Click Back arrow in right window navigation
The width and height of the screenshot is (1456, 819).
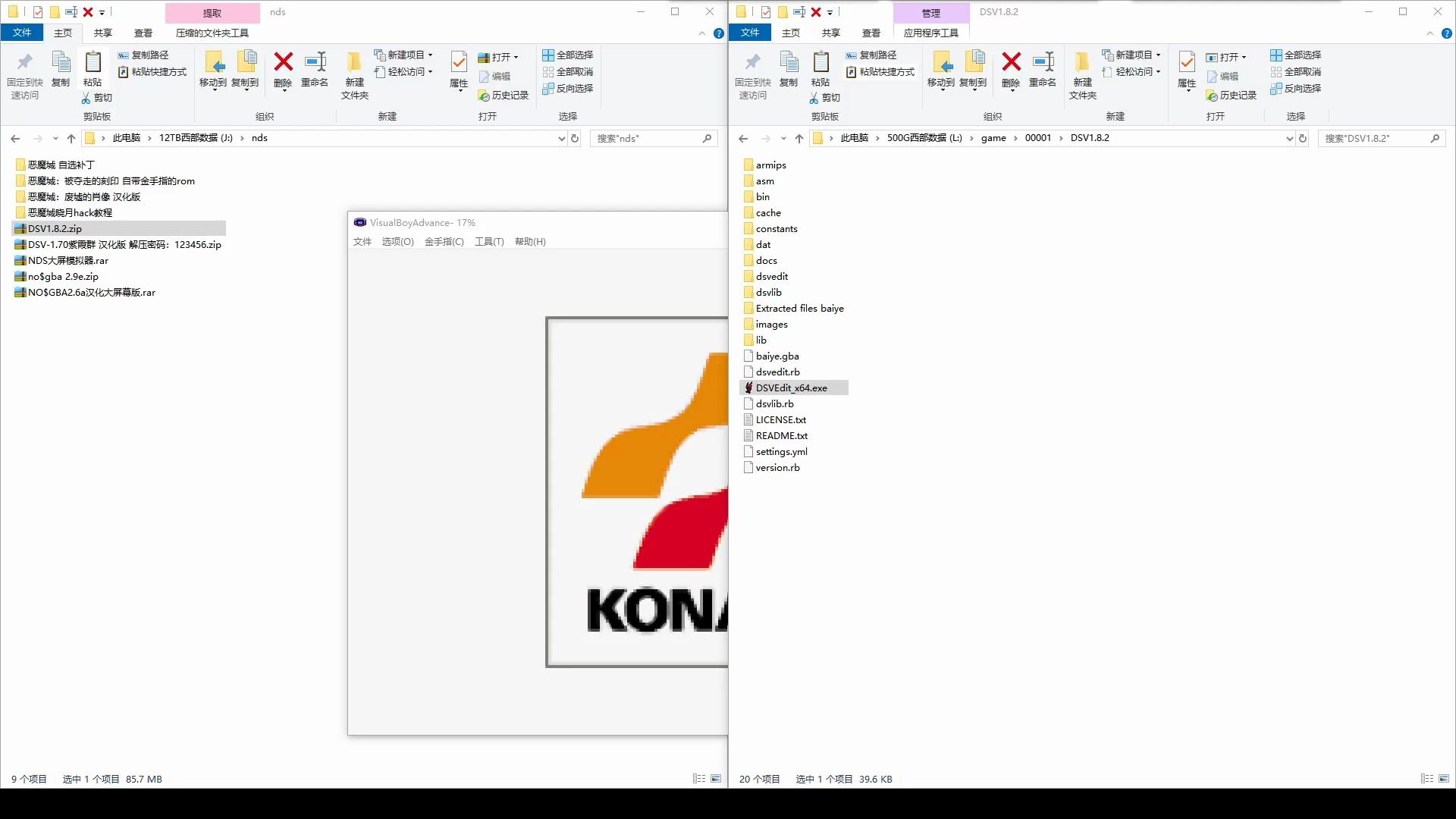tap(743, 138)
